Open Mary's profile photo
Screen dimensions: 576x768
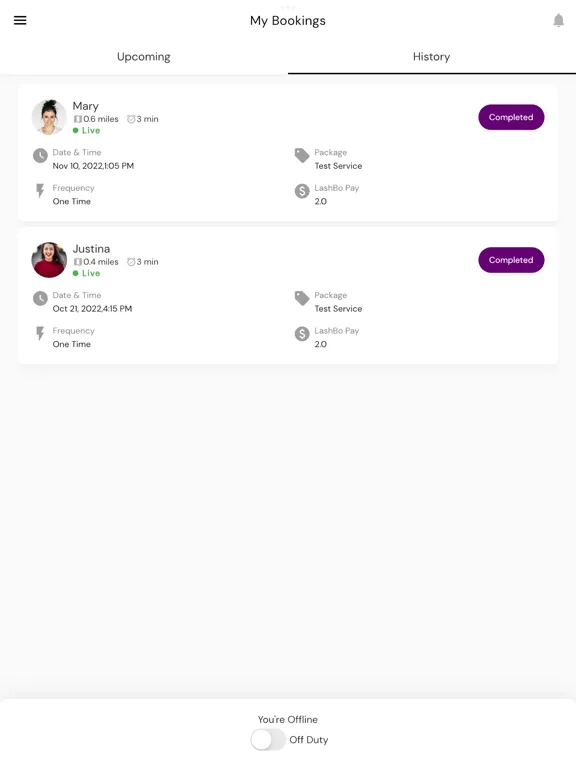[49, 117]
